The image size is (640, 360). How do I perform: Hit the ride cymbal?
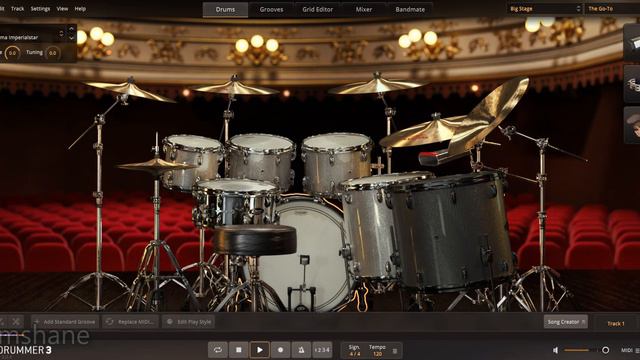424,131
